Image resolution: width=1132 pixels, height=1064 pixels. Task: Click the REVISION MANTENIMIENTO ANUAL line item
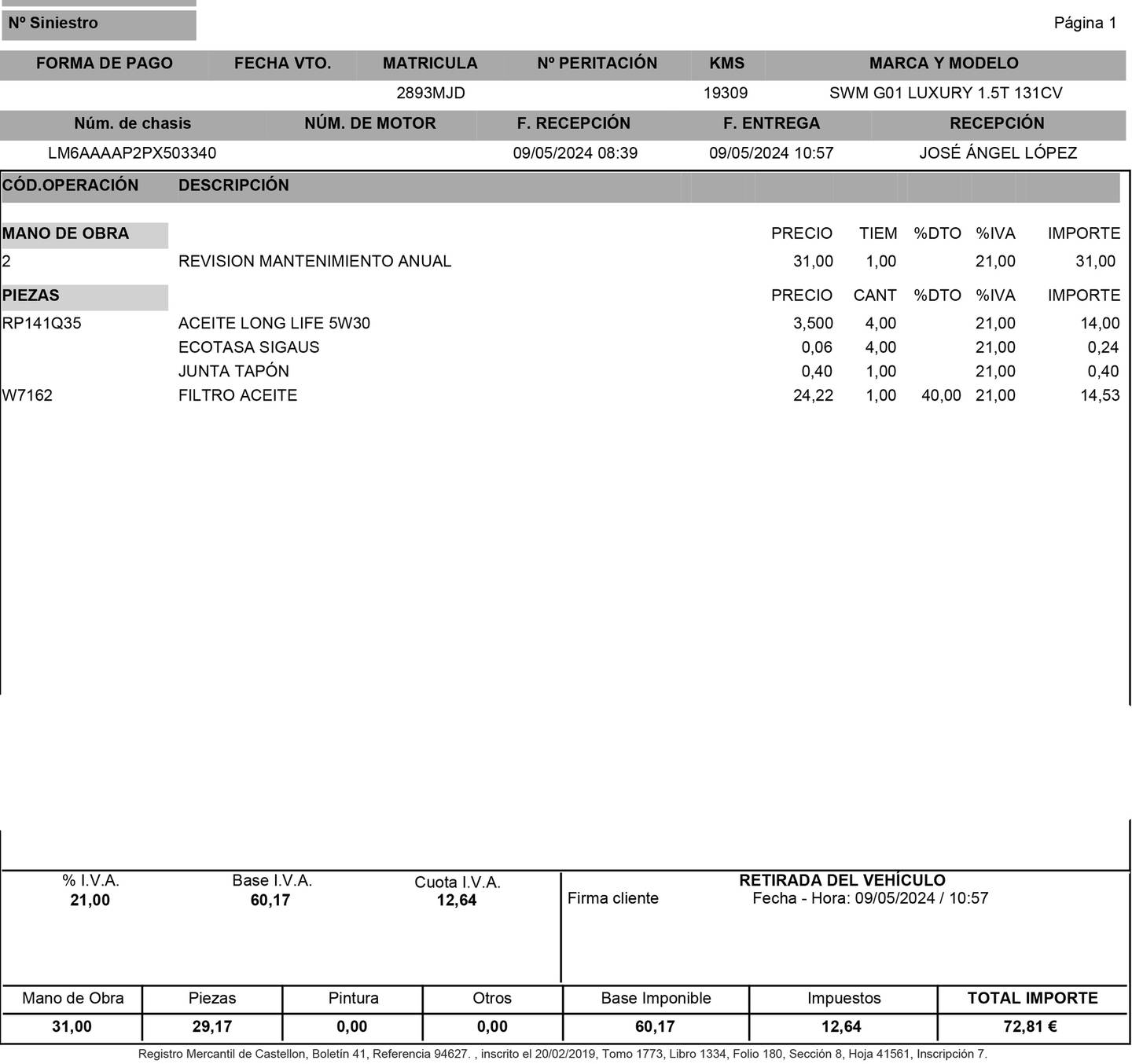[315, 261]
